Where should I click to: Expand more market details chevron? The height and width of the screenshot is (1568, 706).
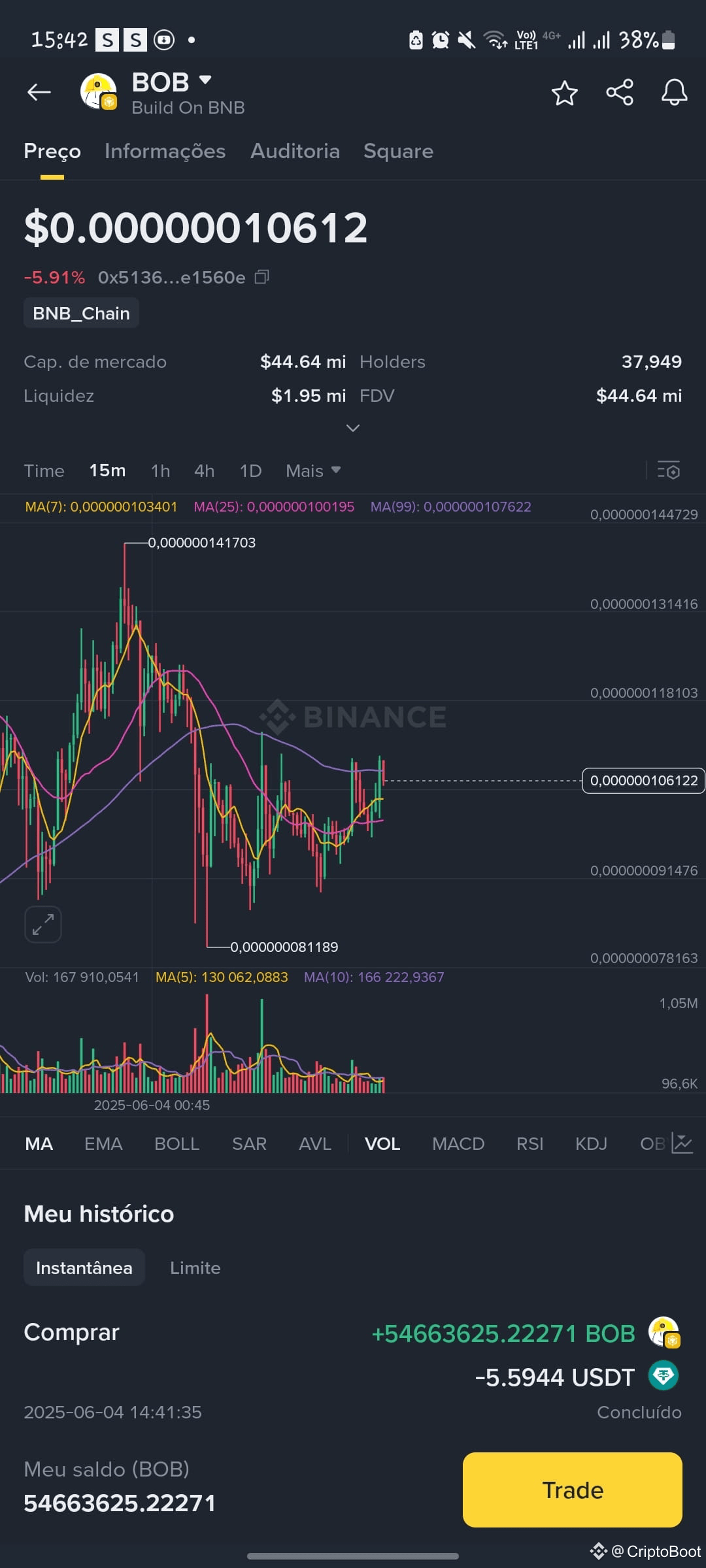pos(353,428)
